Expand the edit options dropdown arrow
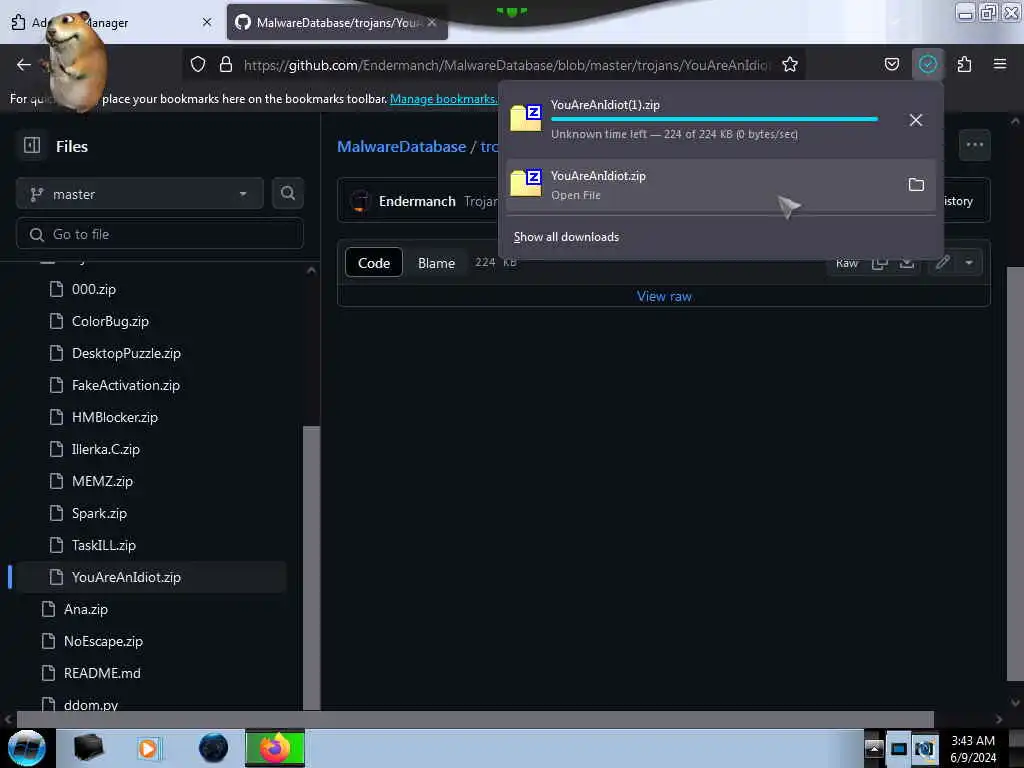Screen dimensions: 1024x768 coord(968,263)
